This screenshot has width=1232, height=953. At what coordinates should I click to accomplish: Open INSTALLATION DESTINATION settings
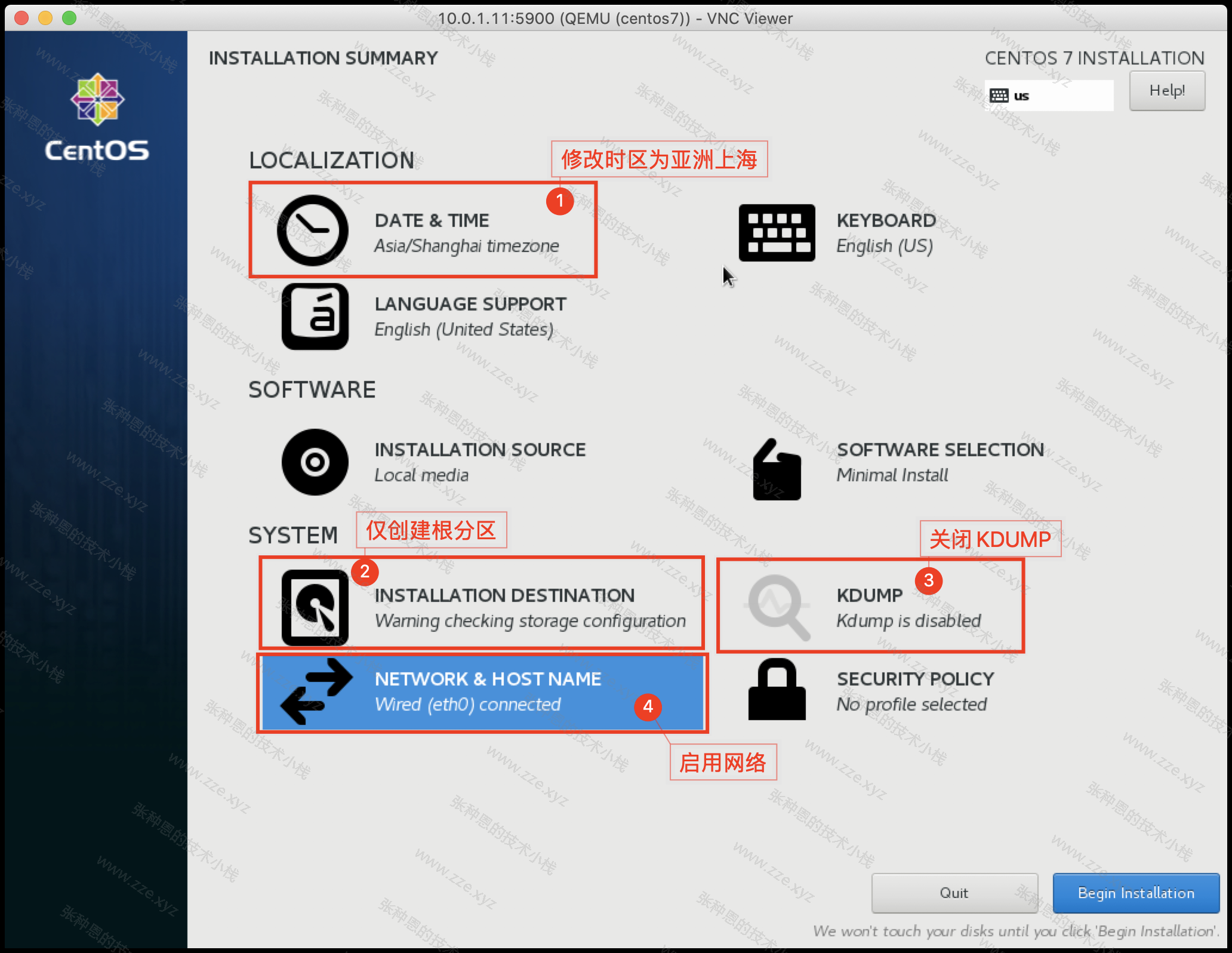504,595
